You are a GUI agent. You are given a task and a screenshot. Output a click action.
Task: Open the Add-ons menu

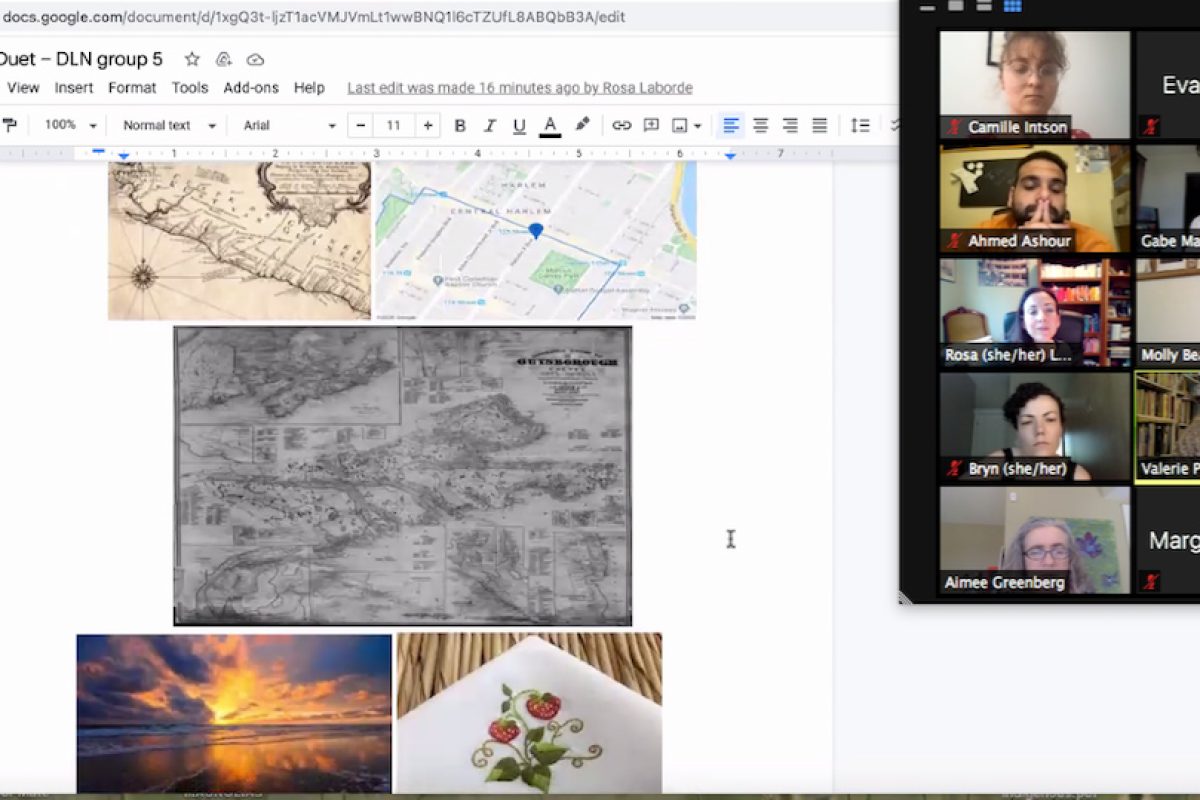(x=251, y=88)
